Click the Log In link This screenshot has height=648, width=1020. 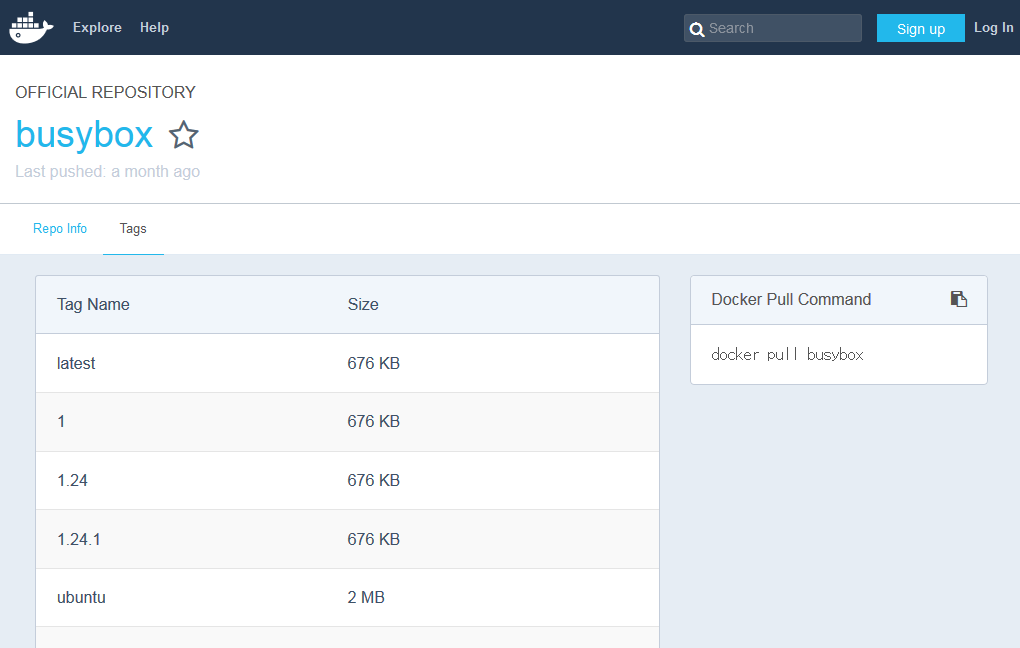(x=993, y=27)
